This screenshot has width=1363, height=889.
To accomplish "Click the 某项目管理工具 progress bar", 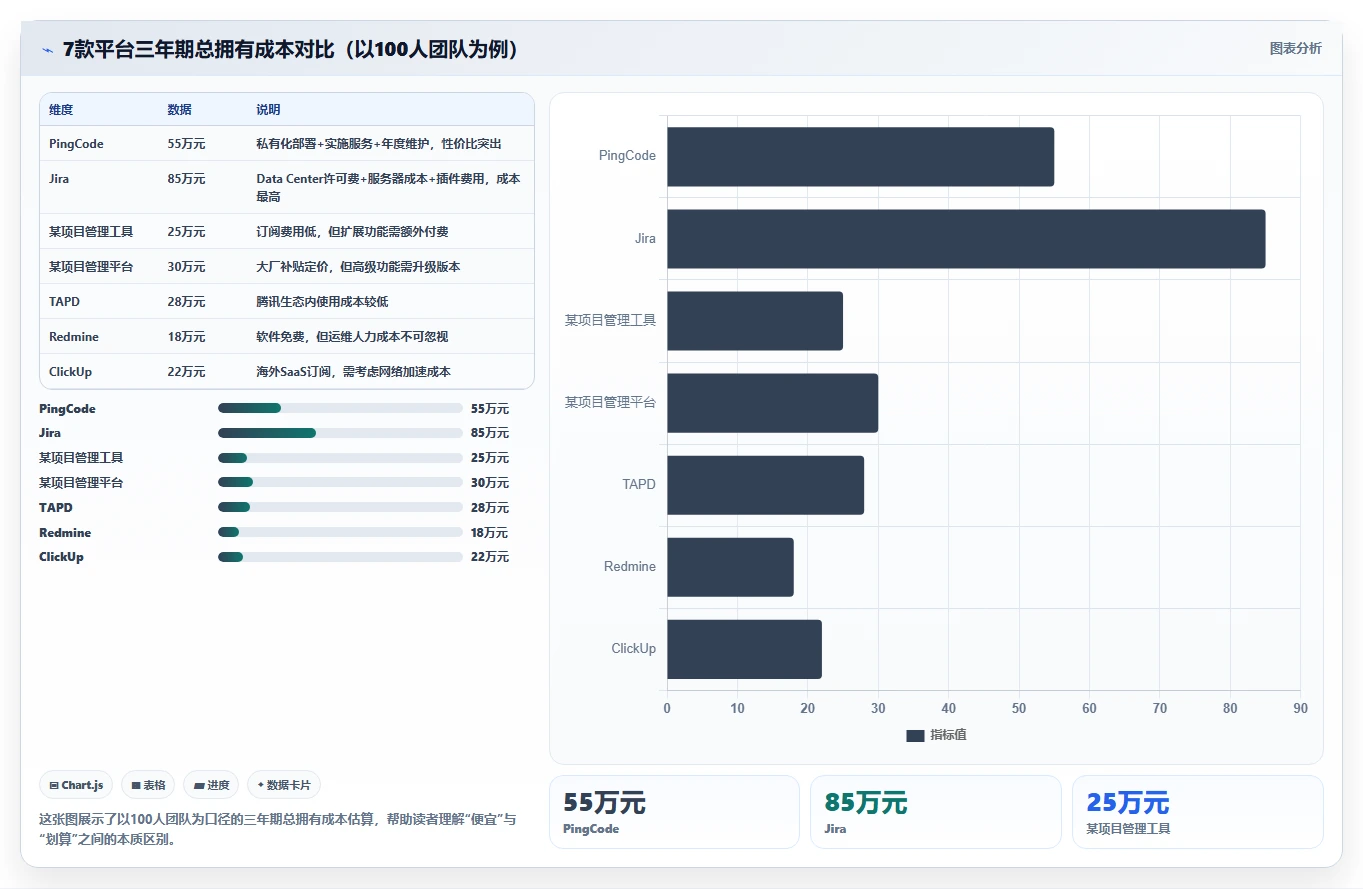I will point(340,458).
